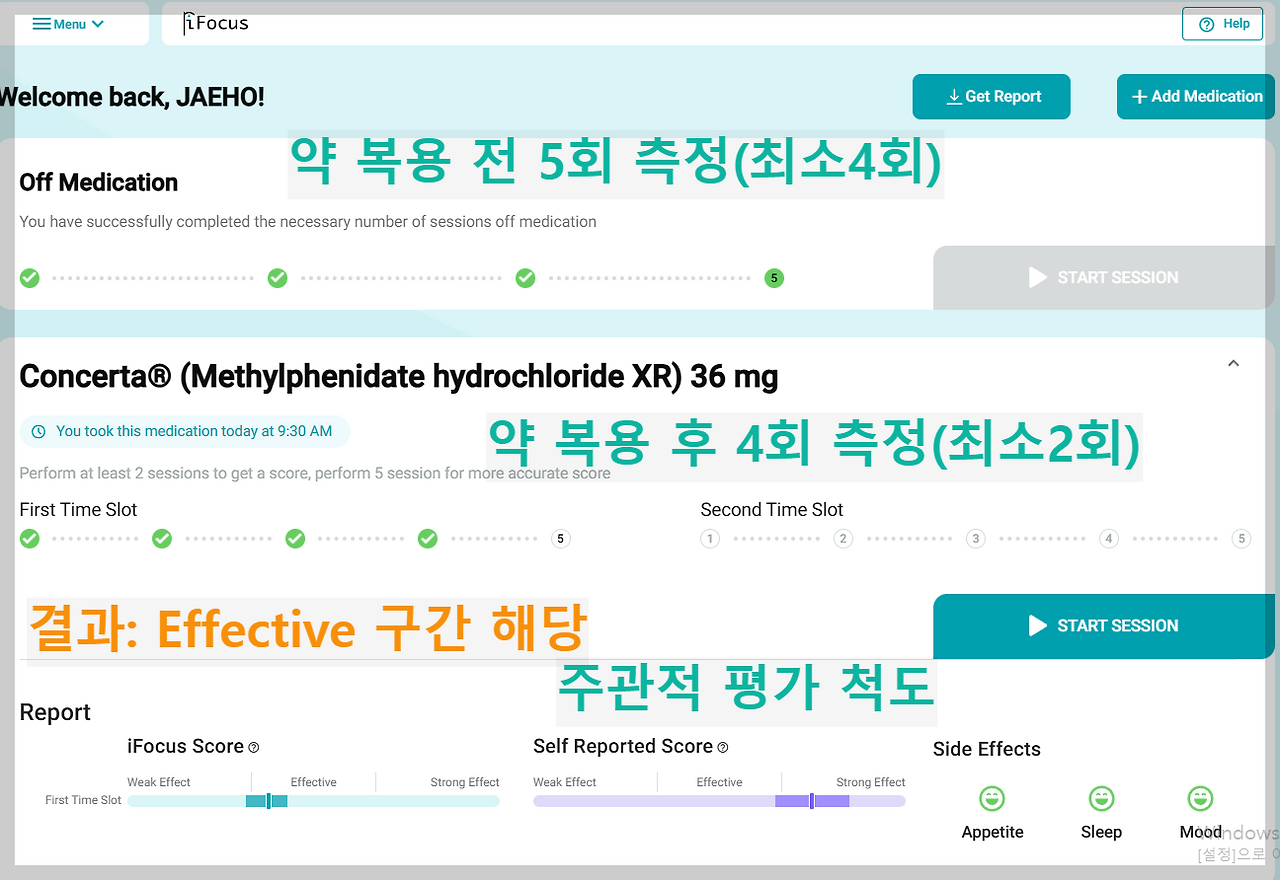Screen dimensions: 1280x880
Task: Select step 3 under Second Time Slot
Action: [976, 539]
